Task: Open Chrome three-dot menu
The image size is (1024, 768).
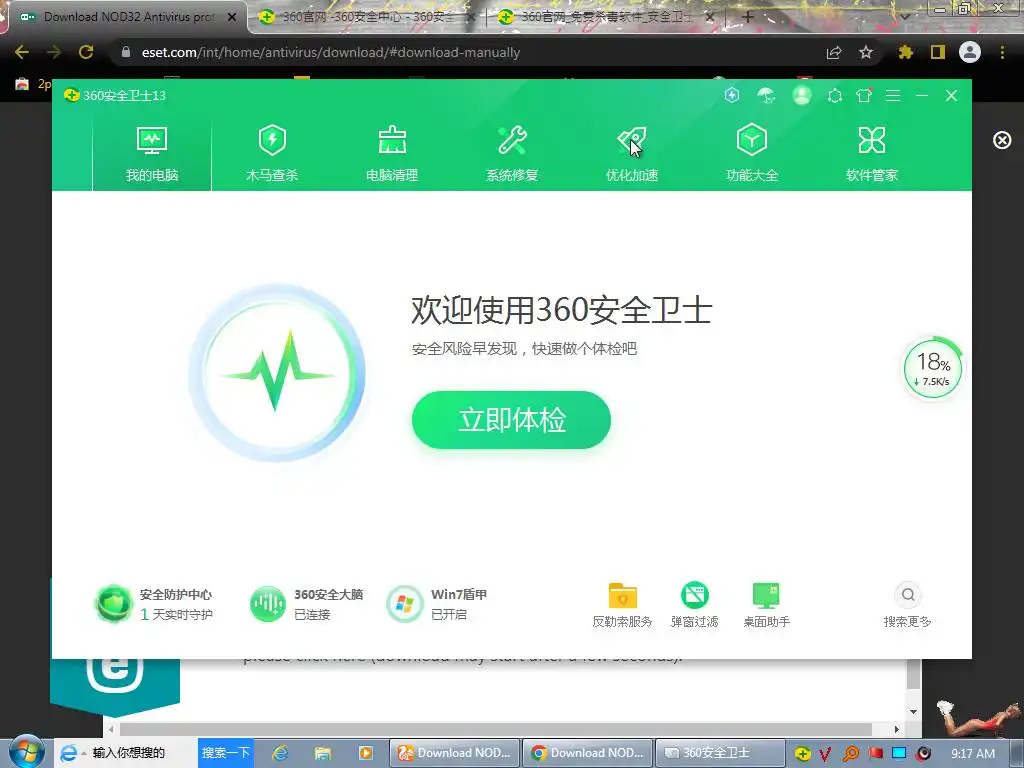Action: (x=1002, y=52)
